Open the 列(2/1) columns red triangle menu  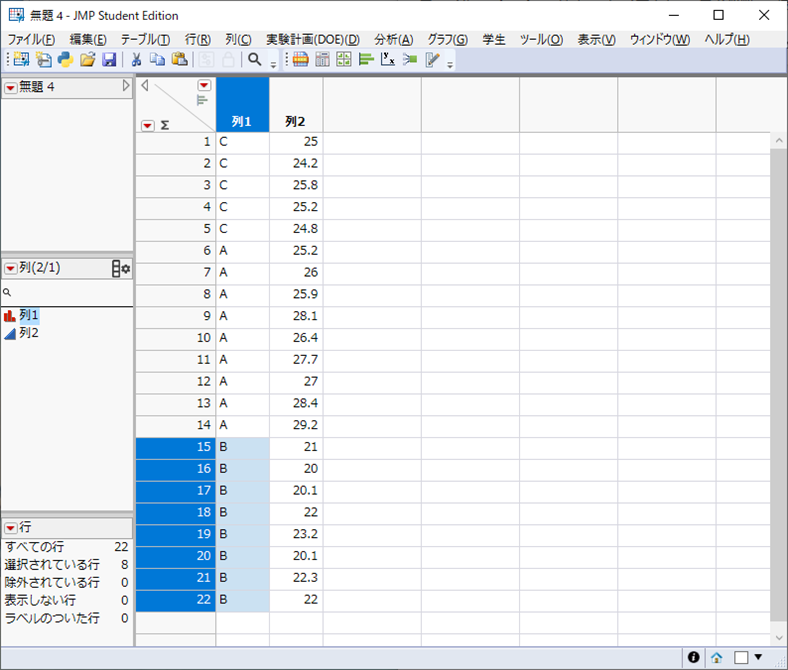[x=10, y=269]
